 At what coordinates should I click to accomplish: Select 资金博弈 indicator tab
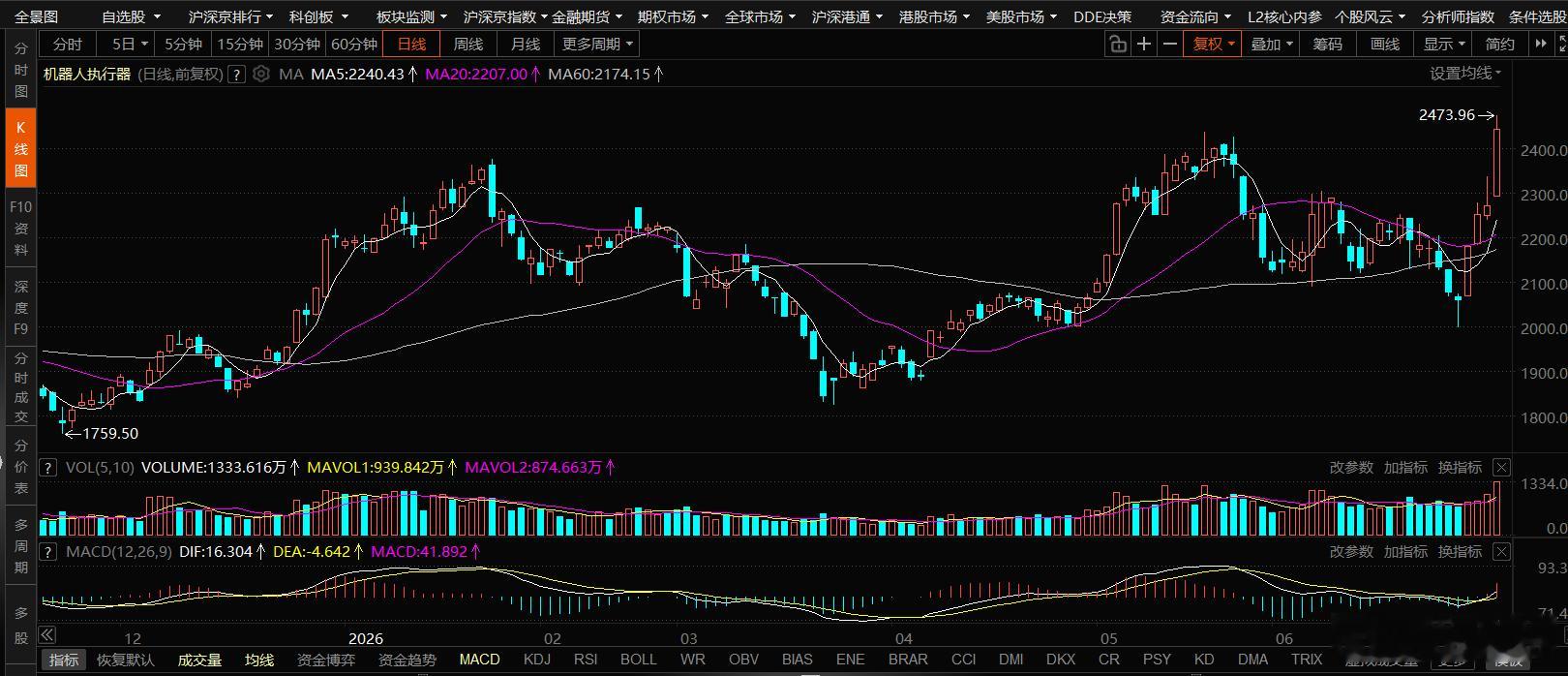pos(326,660)
